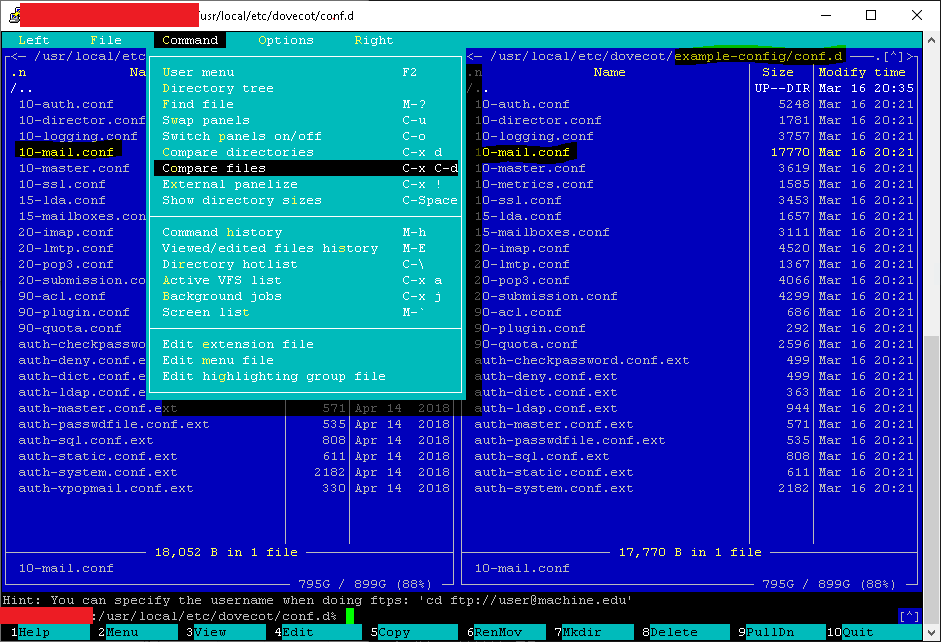Open Directory hotlist entry
Screen dimensions: 941x642
click(230, 264)
